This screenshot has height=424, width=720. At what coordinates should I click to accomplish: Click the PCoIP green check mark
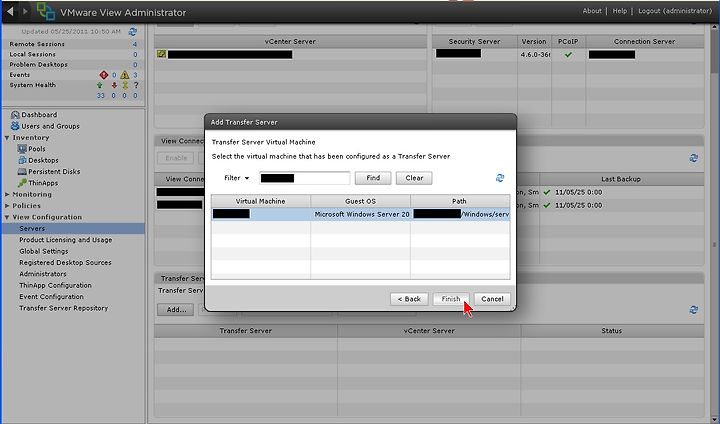pyautogui.click(x=568, y=55)
